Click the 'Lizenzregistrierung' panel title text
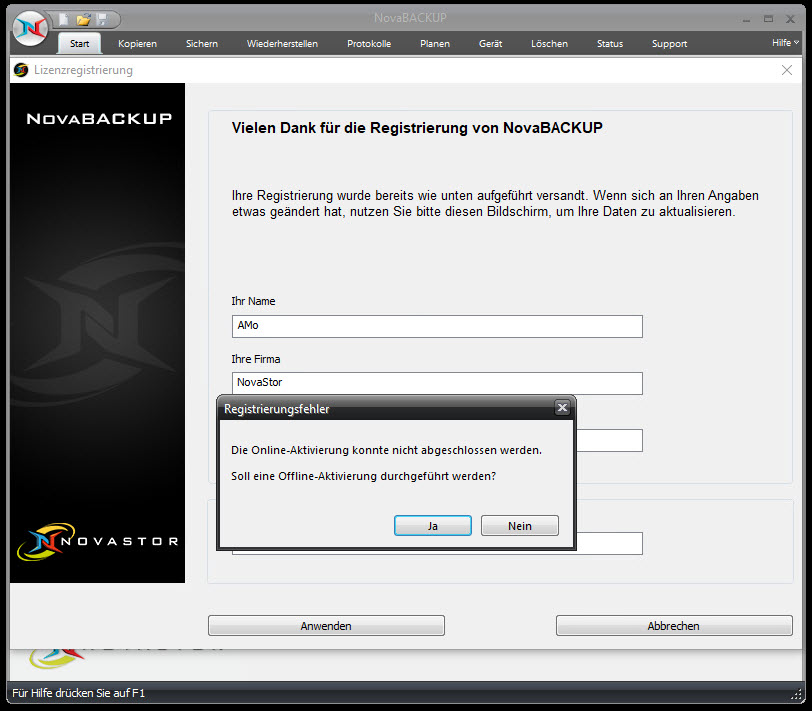The width and height of the screenshot is (812, 711). (83, 70)
